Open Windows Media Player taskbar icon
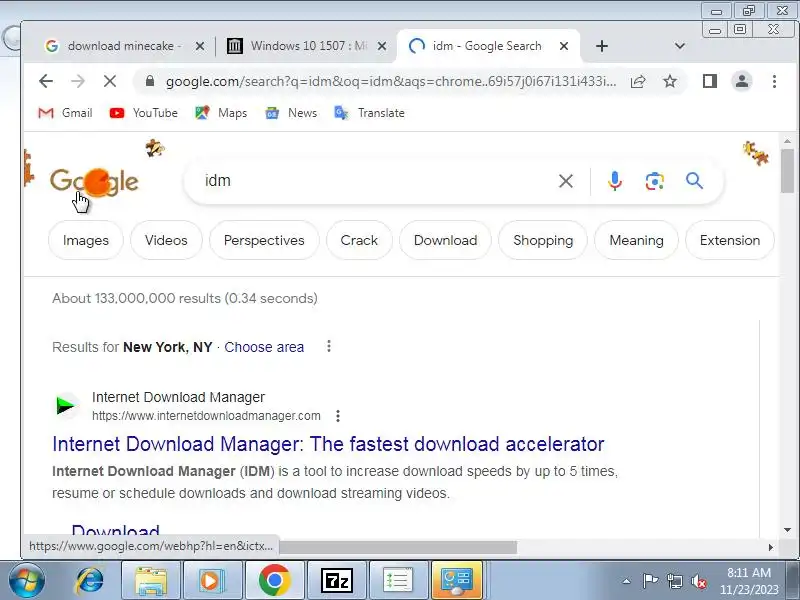This screenshot has width=800, height=600. [x=211, y=581]
